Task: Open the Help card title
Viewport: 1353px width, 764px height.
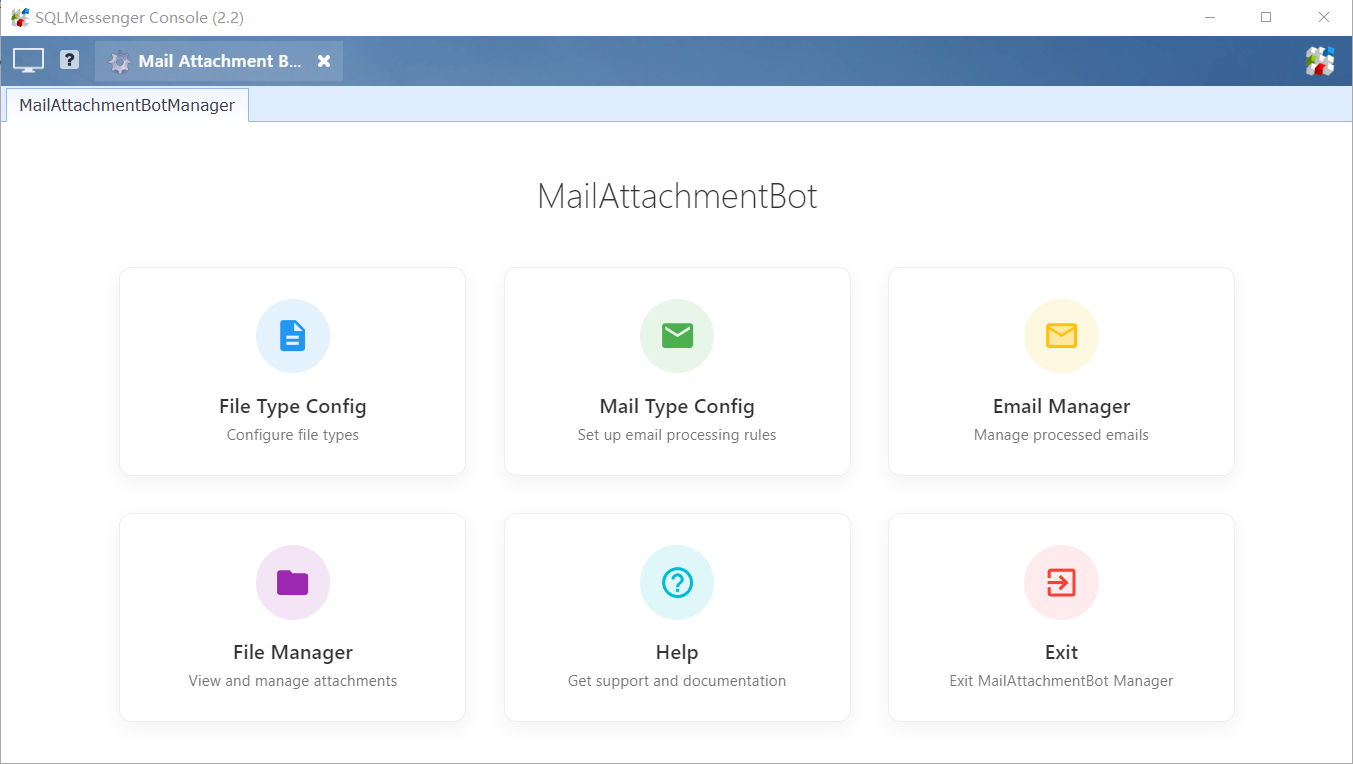Action: pos(677,653)
